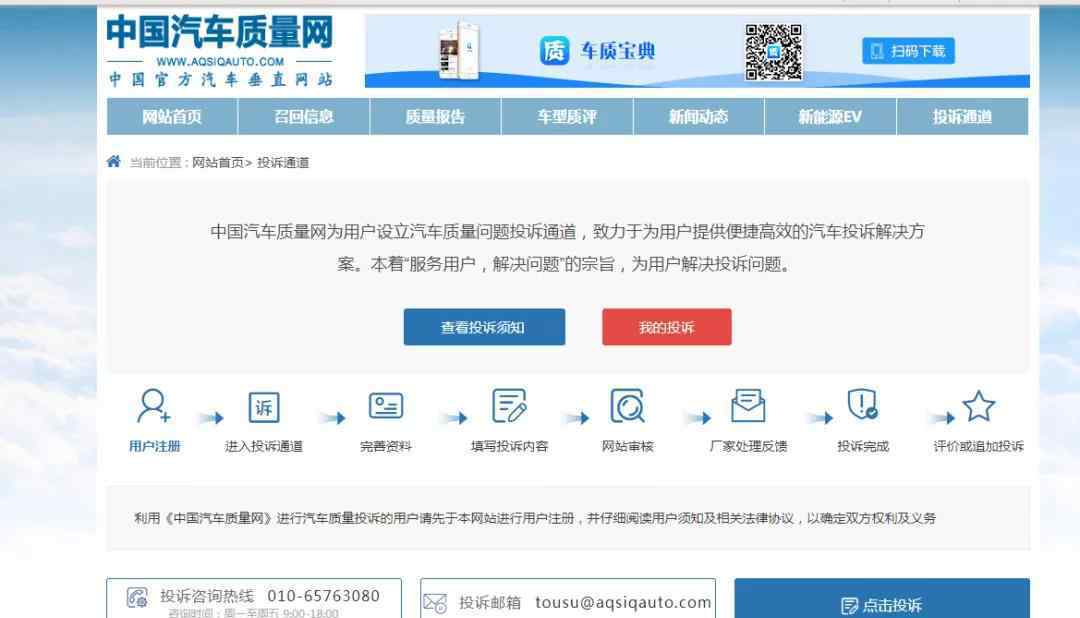This screenshot has width=1080, height=618.
Task: Open the 投诉通道 nav tab
Action: pyautogui.click(x=962, y=116)
